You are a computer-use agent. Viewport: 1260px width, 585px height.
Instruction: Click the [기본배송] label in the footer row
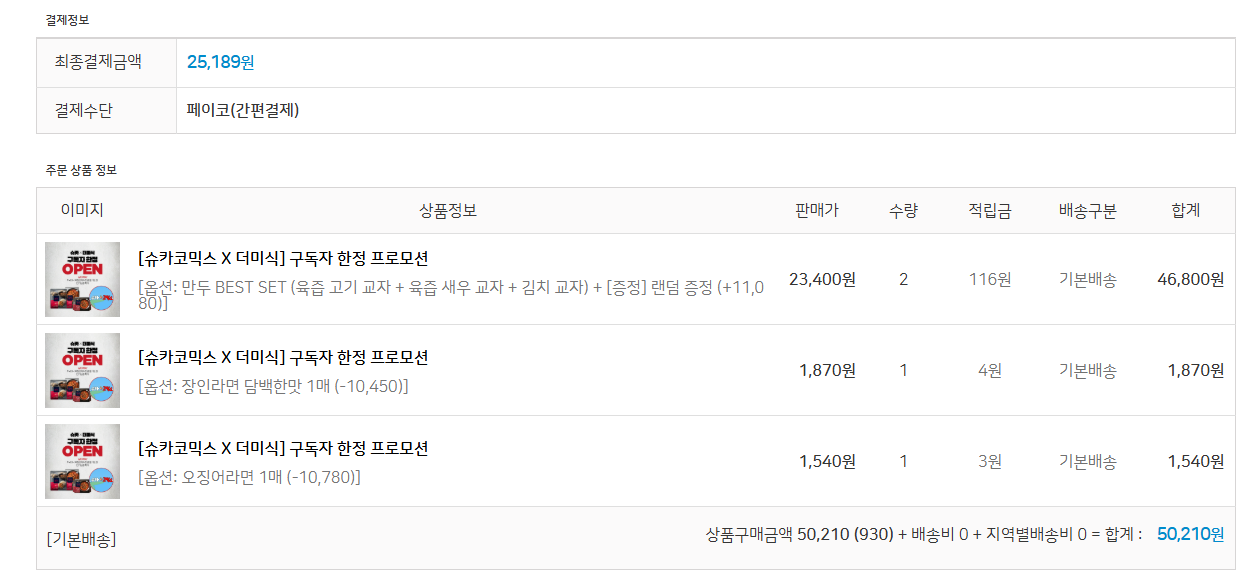[81, 539]
